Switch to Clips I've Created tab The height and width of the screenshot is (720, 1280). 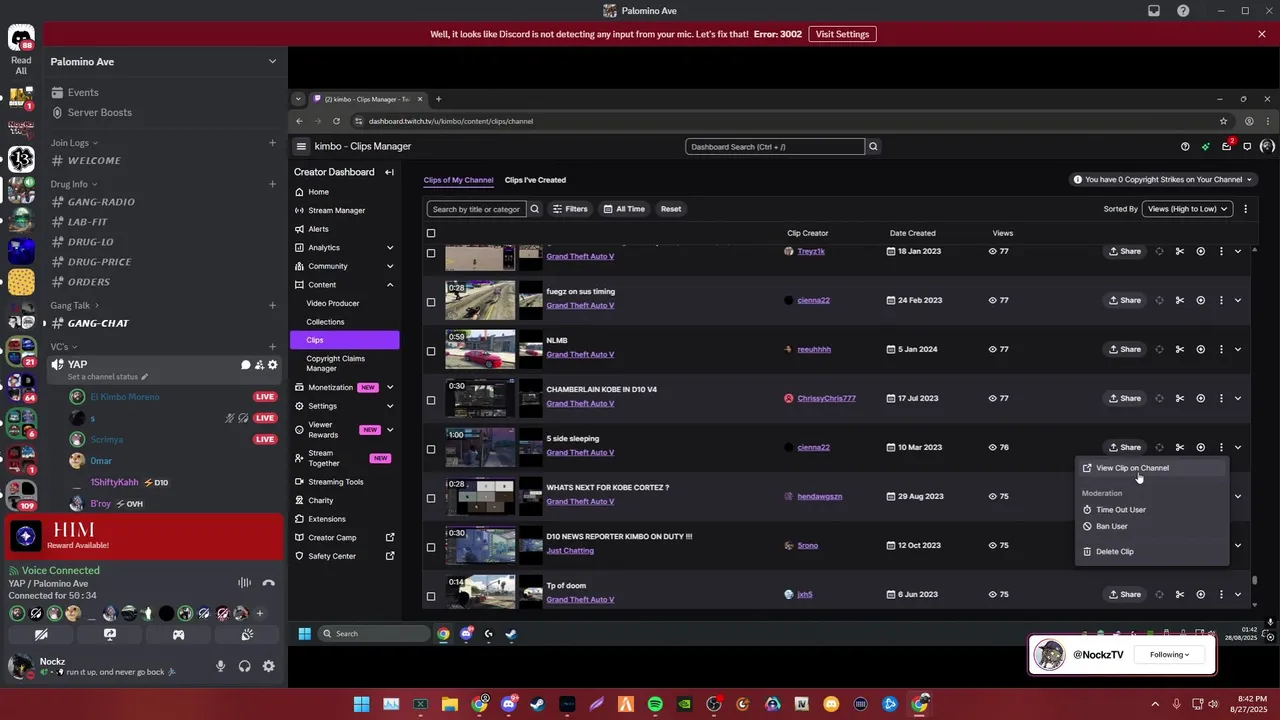[535, 180]
